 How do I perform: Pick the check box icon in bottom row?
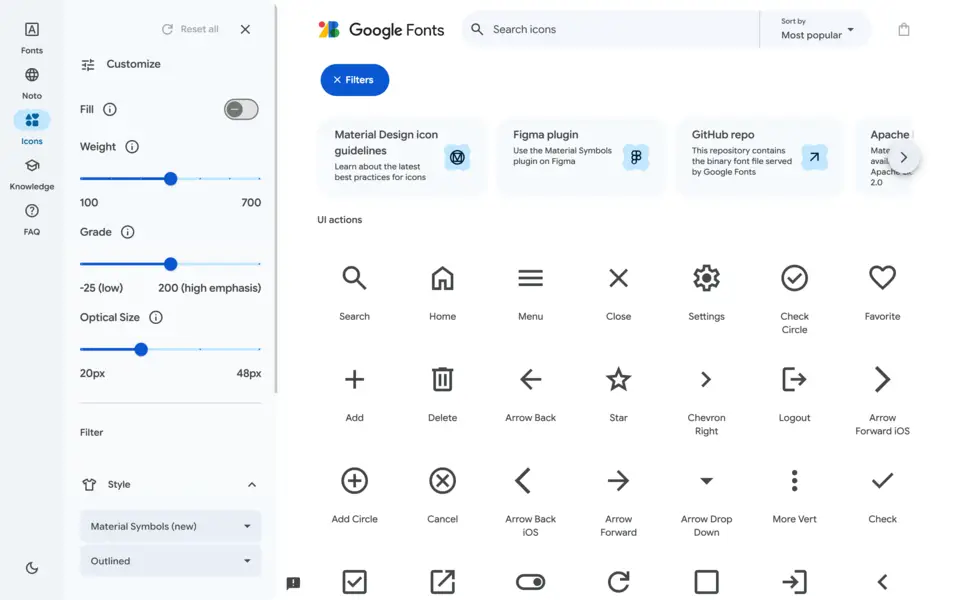click(x=354, y=582)
